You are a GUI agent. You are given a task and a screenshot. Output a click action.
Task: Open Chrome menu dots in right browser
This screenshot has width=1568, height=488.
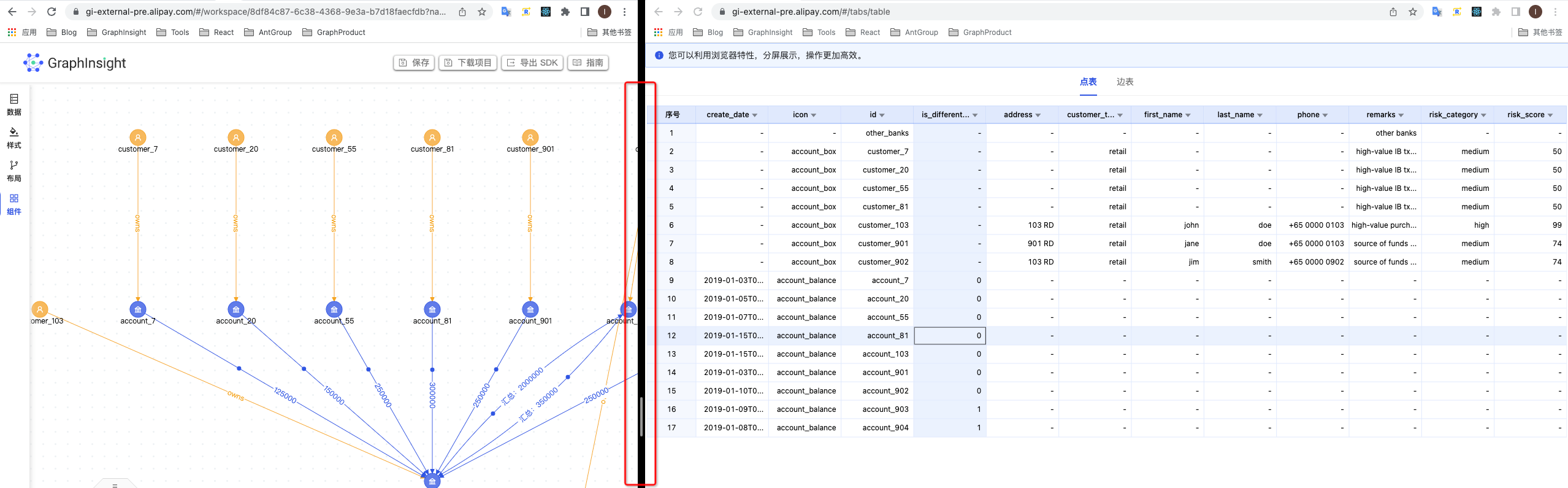click(x=1555, y=12)
